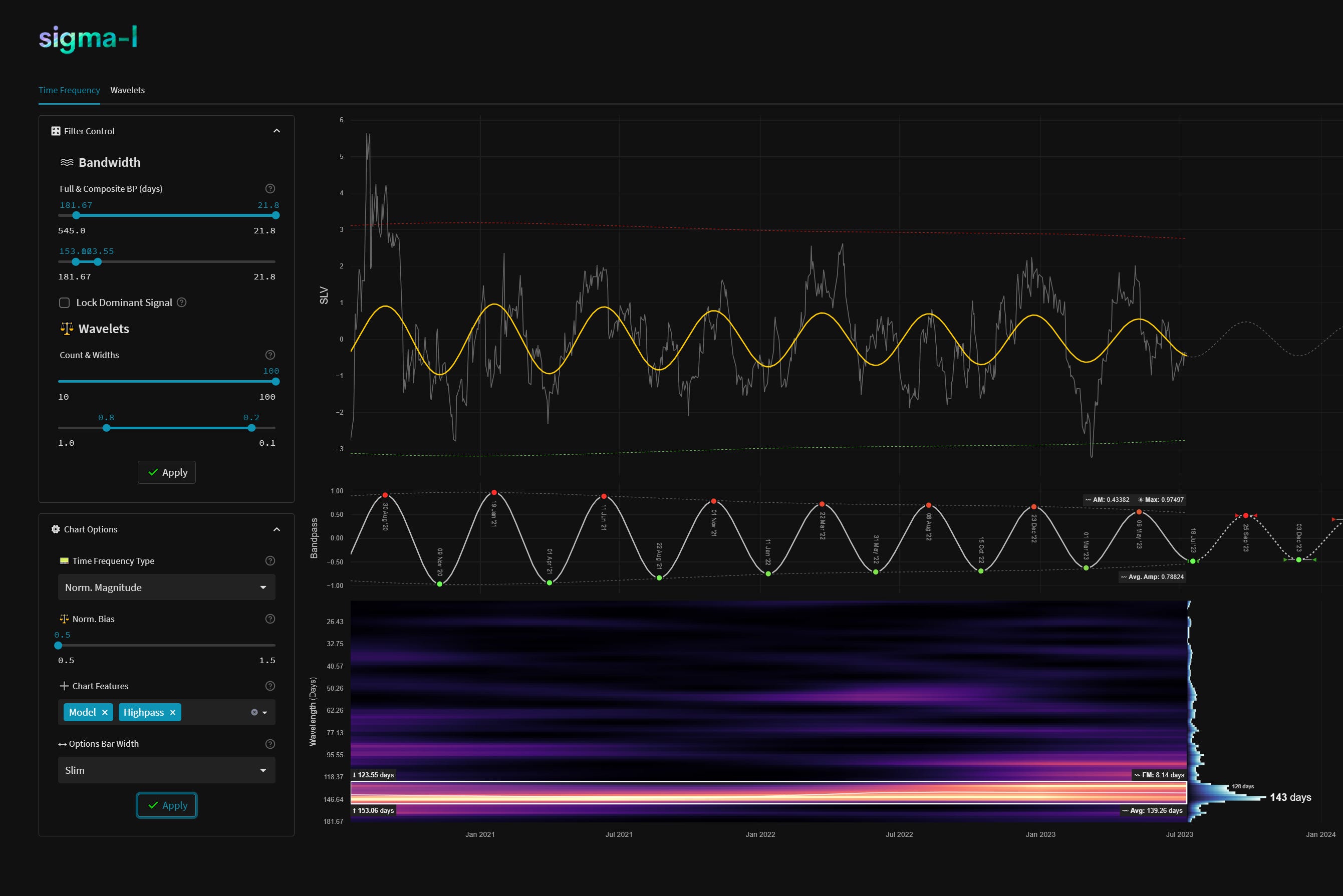Click help icon for Time Frequency Type
Screen dimensions: 1343x896
(271, 561)
